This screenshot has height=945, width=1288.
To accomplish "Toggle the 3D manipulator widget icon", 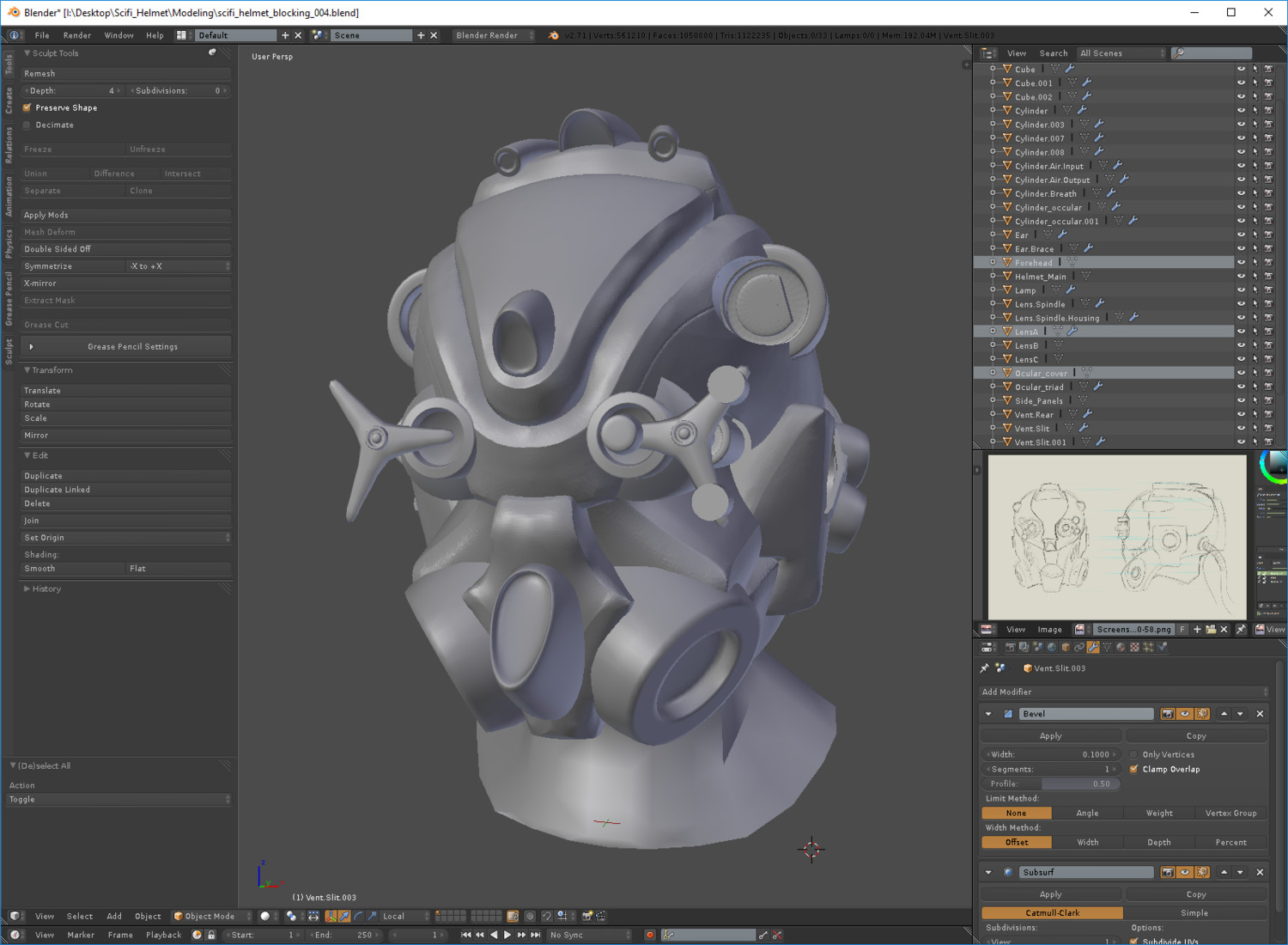I will pyautogui.click(x=331, y=916).
